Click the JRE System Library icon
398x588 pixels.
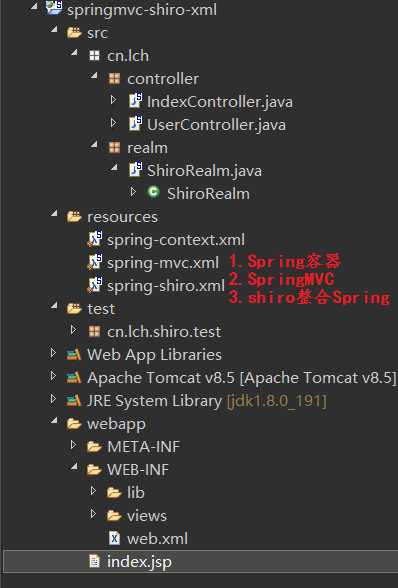pyautogui.click(x=74, y=400)
